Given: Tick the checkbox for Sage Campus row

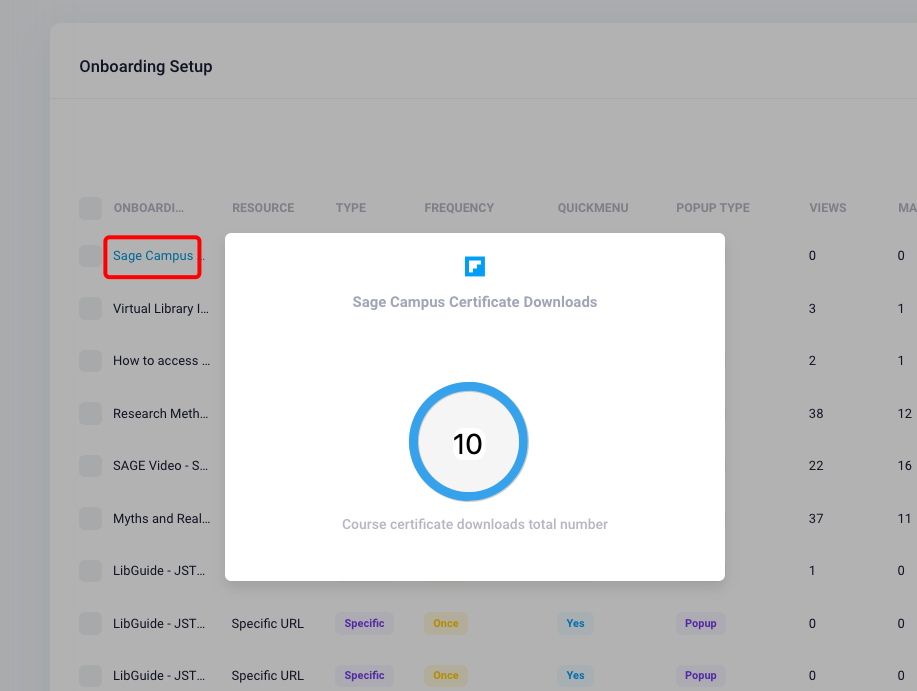Looking at the screenshot, I should point(91,256).
